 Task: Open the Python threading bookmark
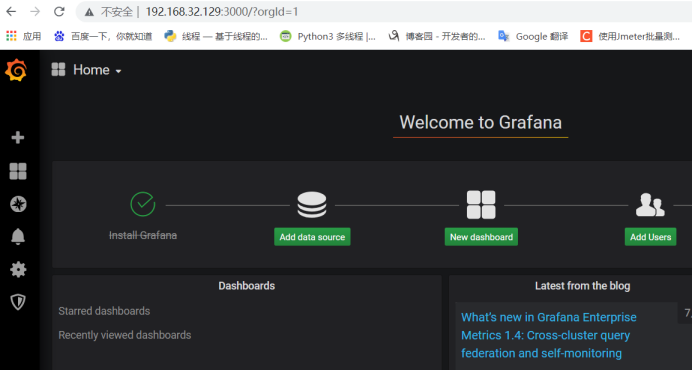pos(216,36)
